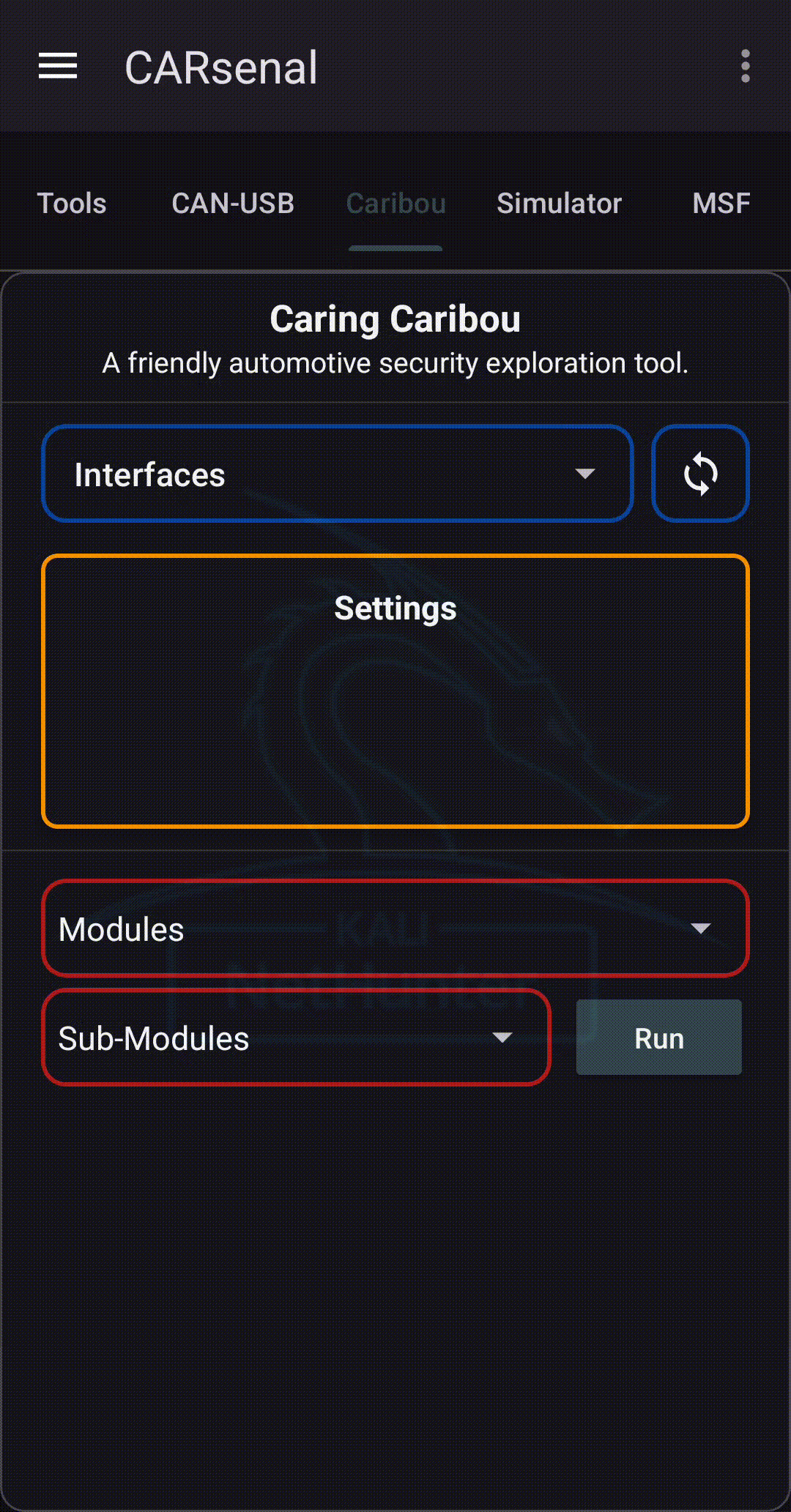Tap the refresh interfaces icon
The height and width of the screenshot is (1512, 791).
700,474
